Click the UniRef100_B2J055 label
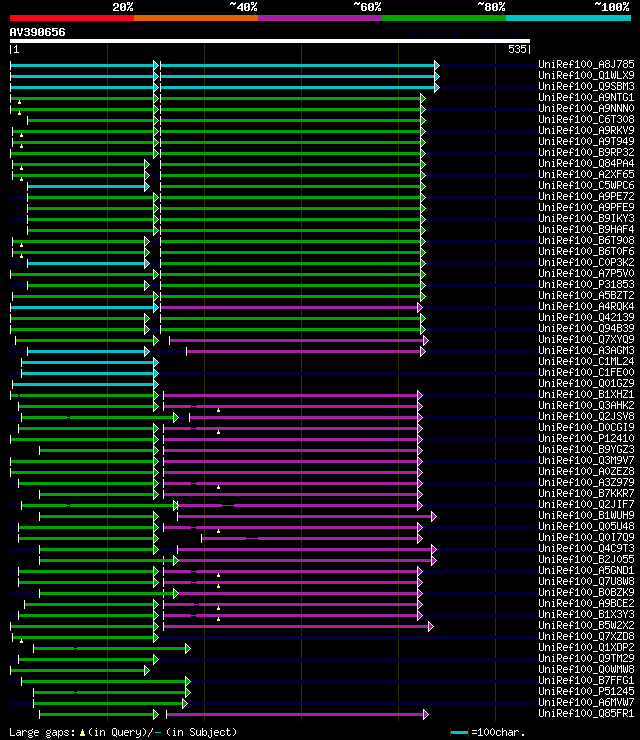Screen dimensions: 640x740 tap(586, 559)
